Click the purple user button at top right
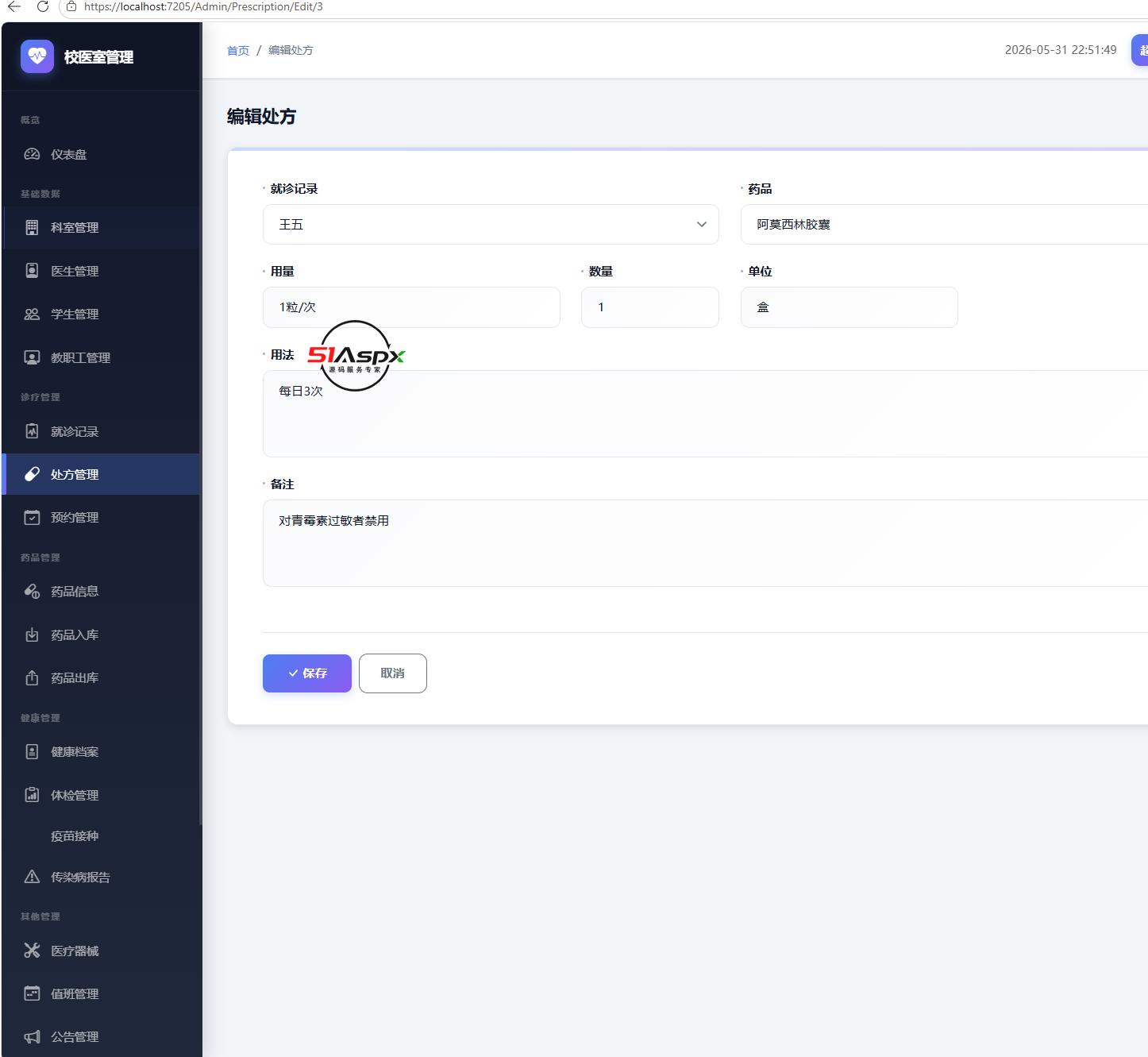The width and height of the screenshot is (1148, 1057). [1140, 50]
